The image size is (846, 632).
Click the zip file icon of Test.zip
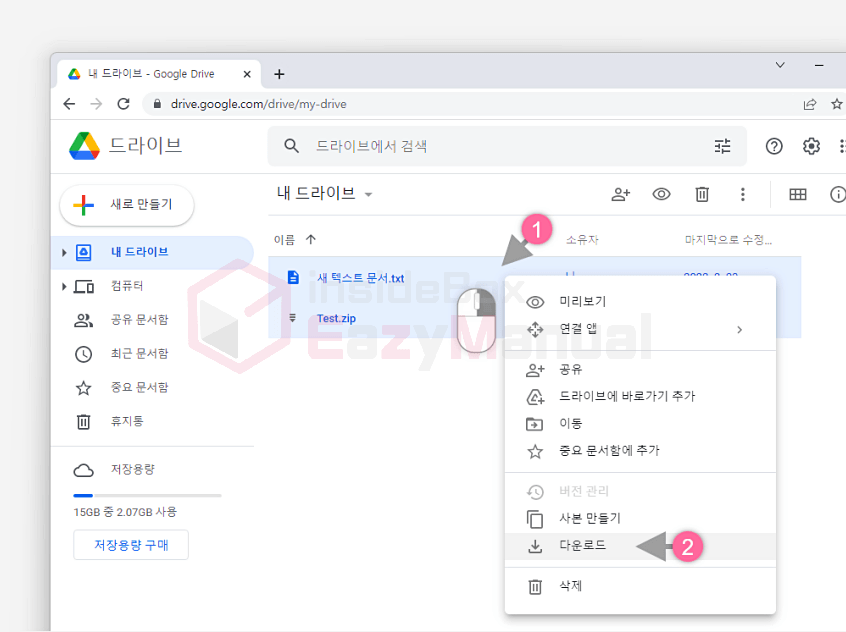[x=292, y=318]
